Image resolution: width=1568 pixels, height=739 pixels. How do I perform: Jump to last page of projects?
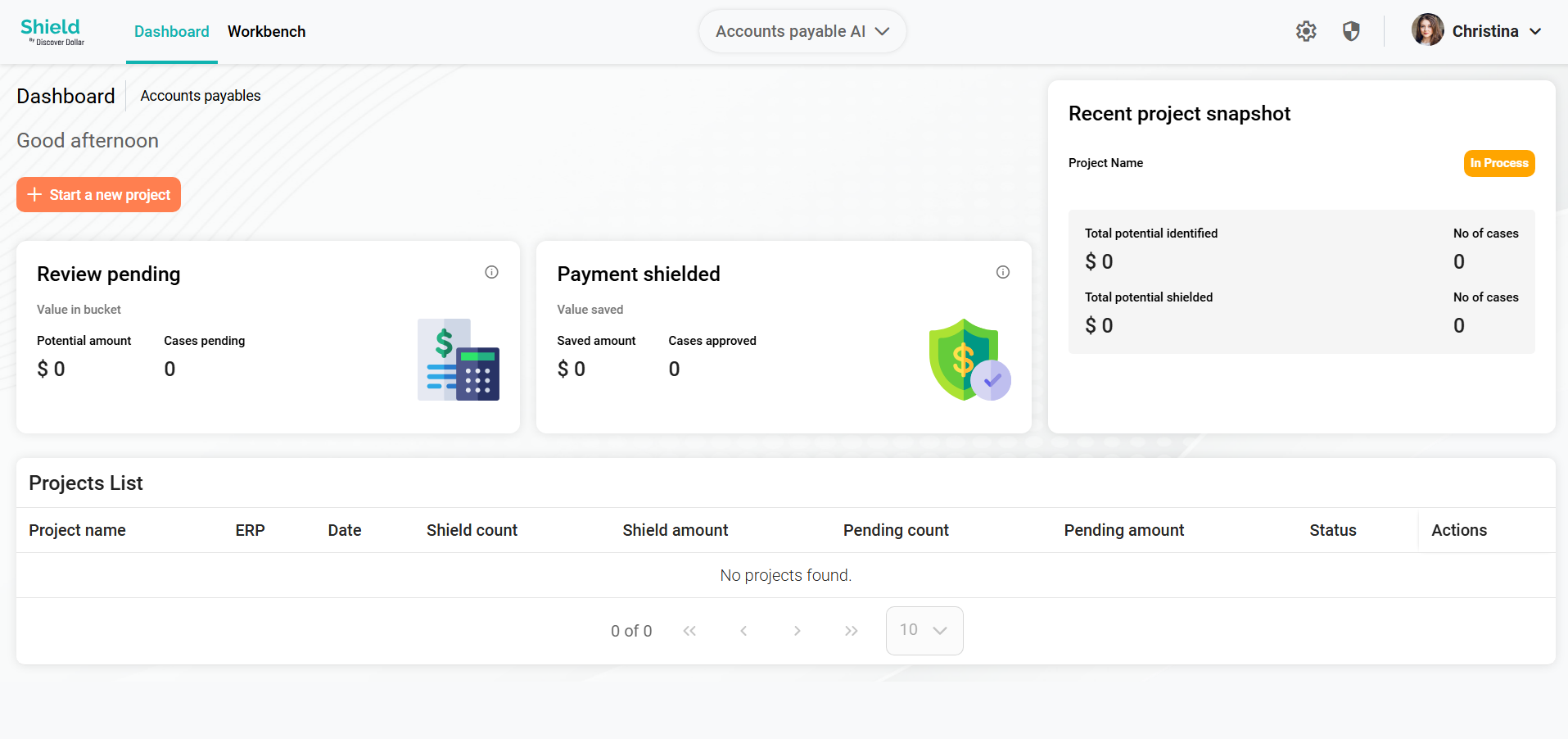[852, 631]
